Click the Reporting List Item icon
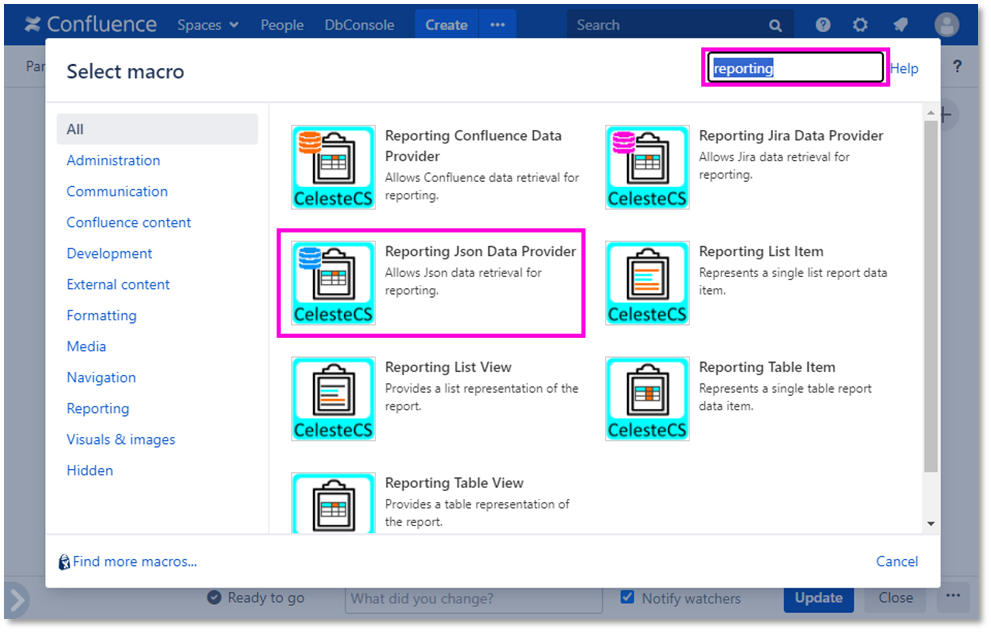 pyautogui.click(x=647, y=283)
